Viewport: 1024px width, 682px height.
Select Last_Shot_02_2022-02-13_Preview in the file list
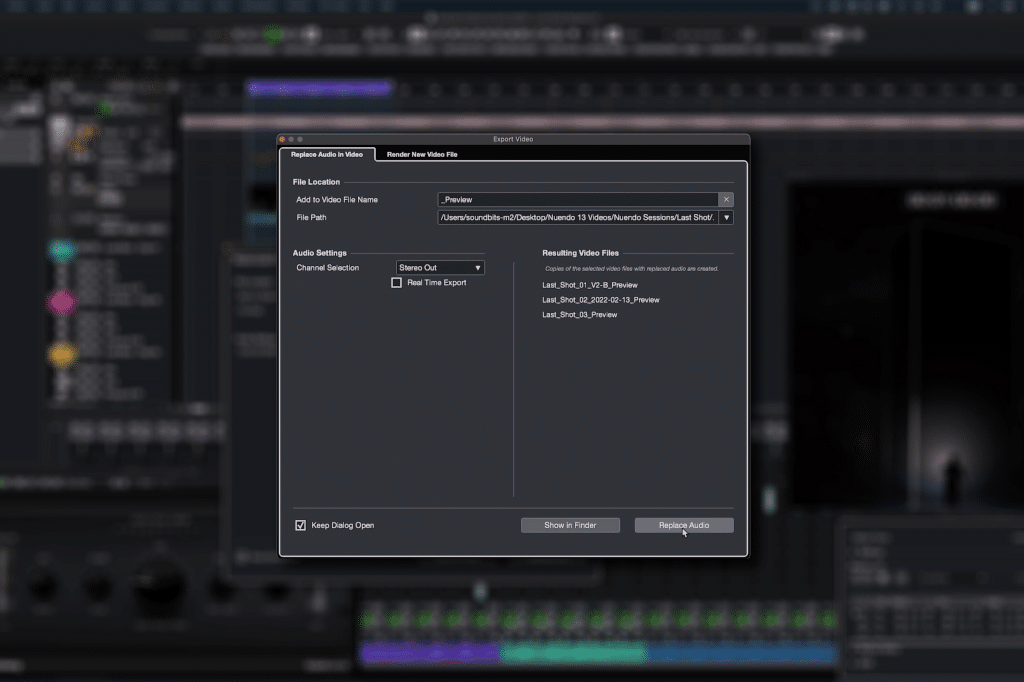point(600,300)
